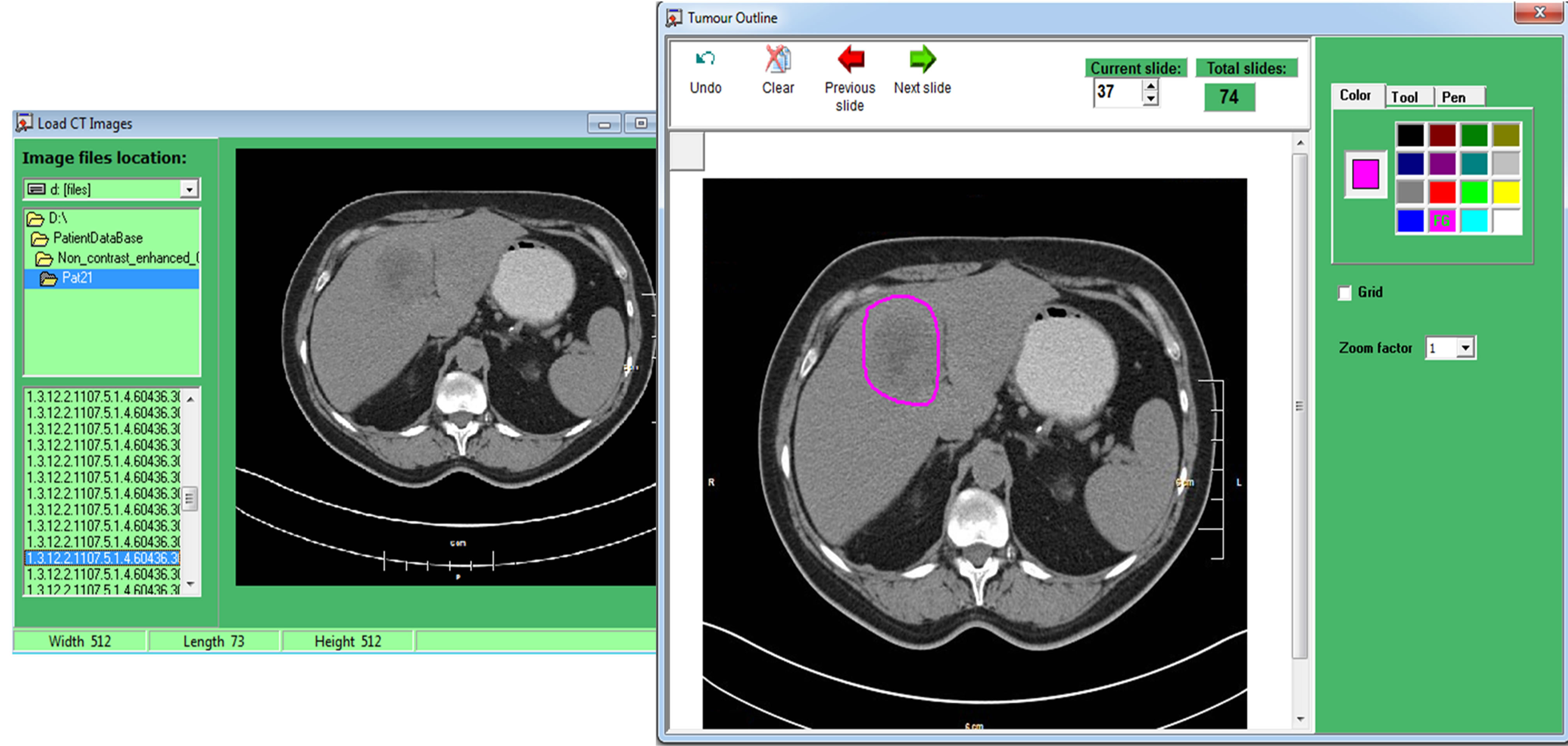The image size is (1568, 746).
Task: Open the Pat21 patient folder
Action: (77, 278)
